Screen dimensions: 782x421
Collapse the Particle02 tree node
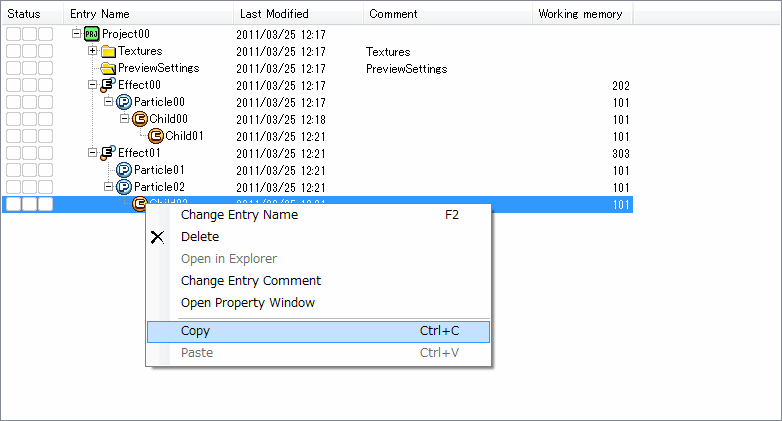(x=108, y=187)
